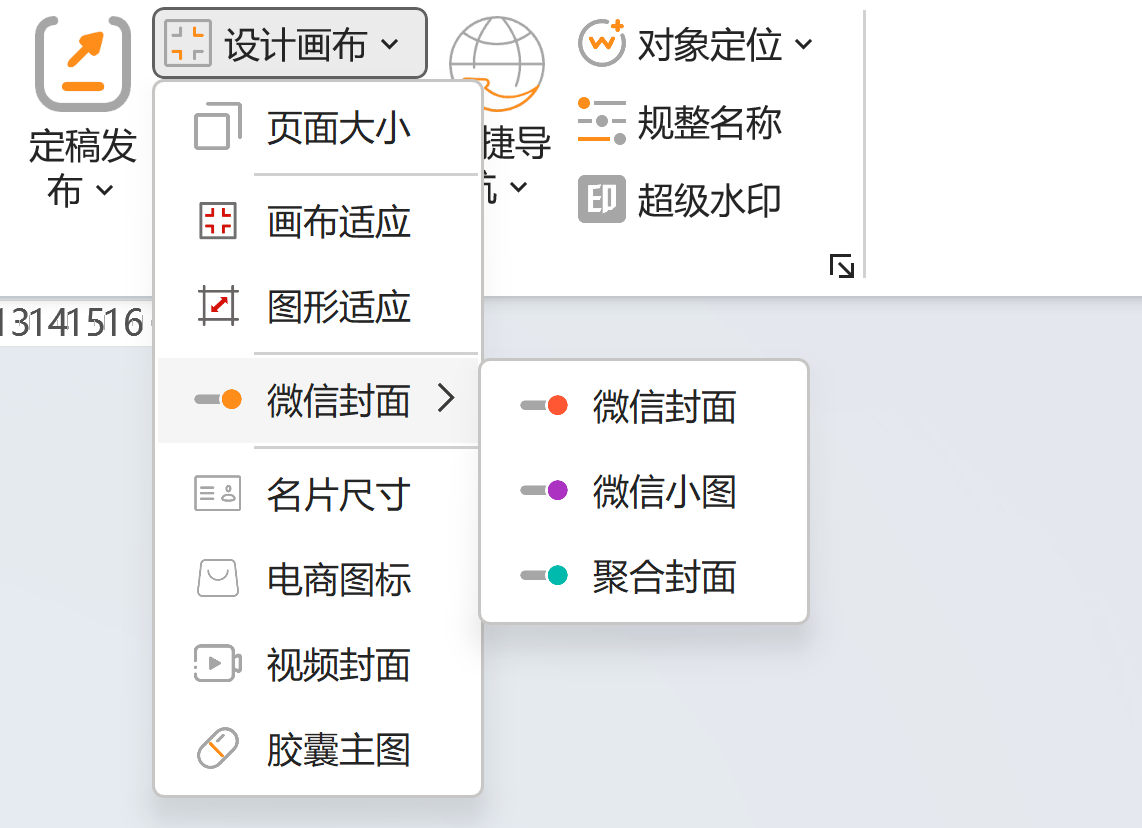The width and height of the screenshot is (1142, 828).
Task: Click the 视频封面 video cover icon
Action: (x=217, y=664)
